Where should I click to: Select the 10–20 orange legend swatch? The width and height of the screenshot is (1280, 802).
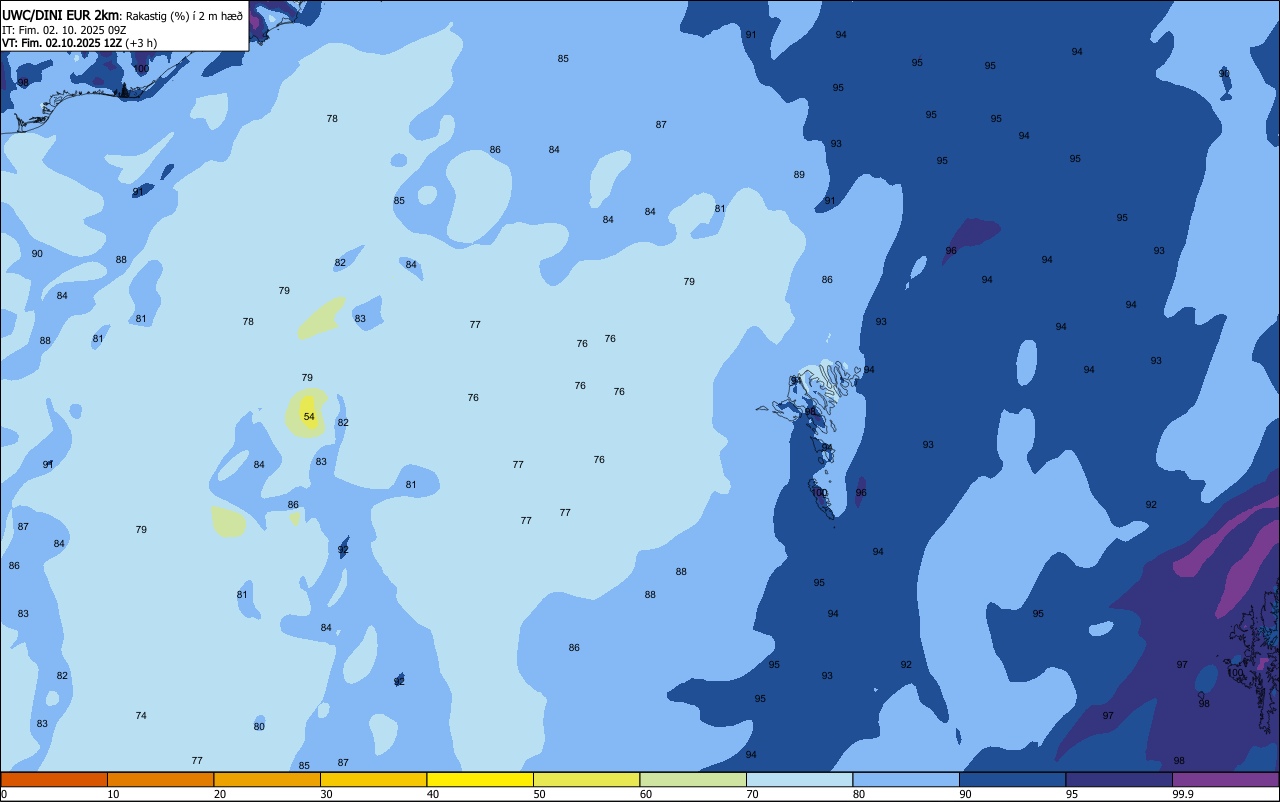coord(160,779)
